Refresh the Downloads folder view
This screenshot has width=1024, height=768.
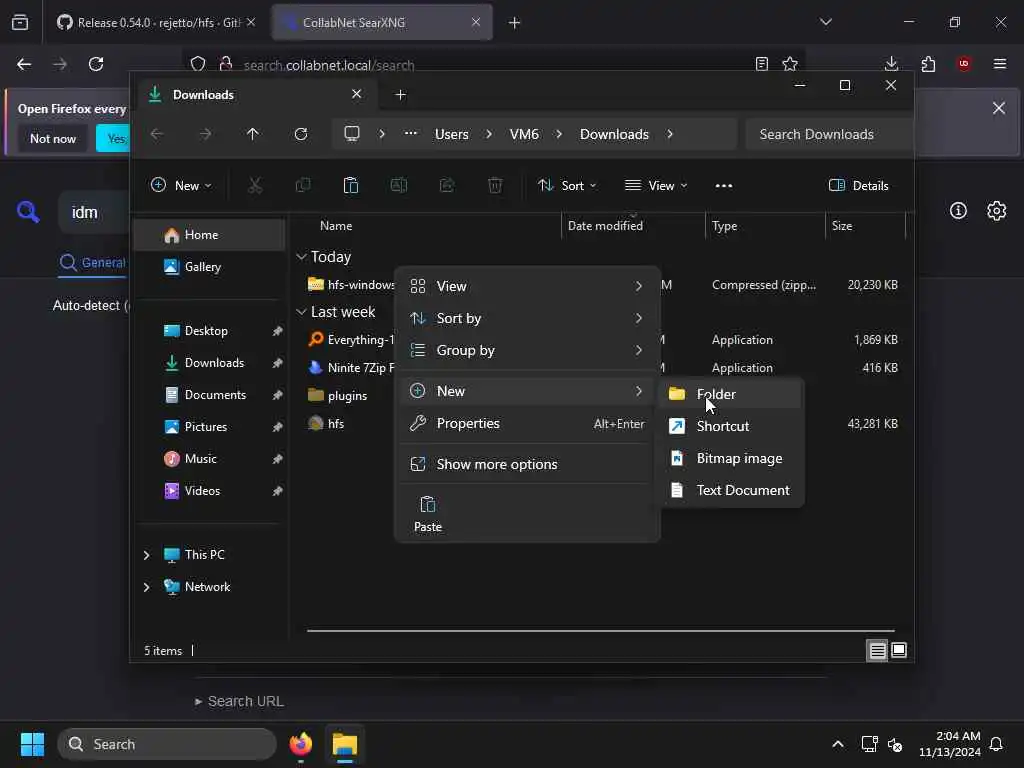coord(301,134)
